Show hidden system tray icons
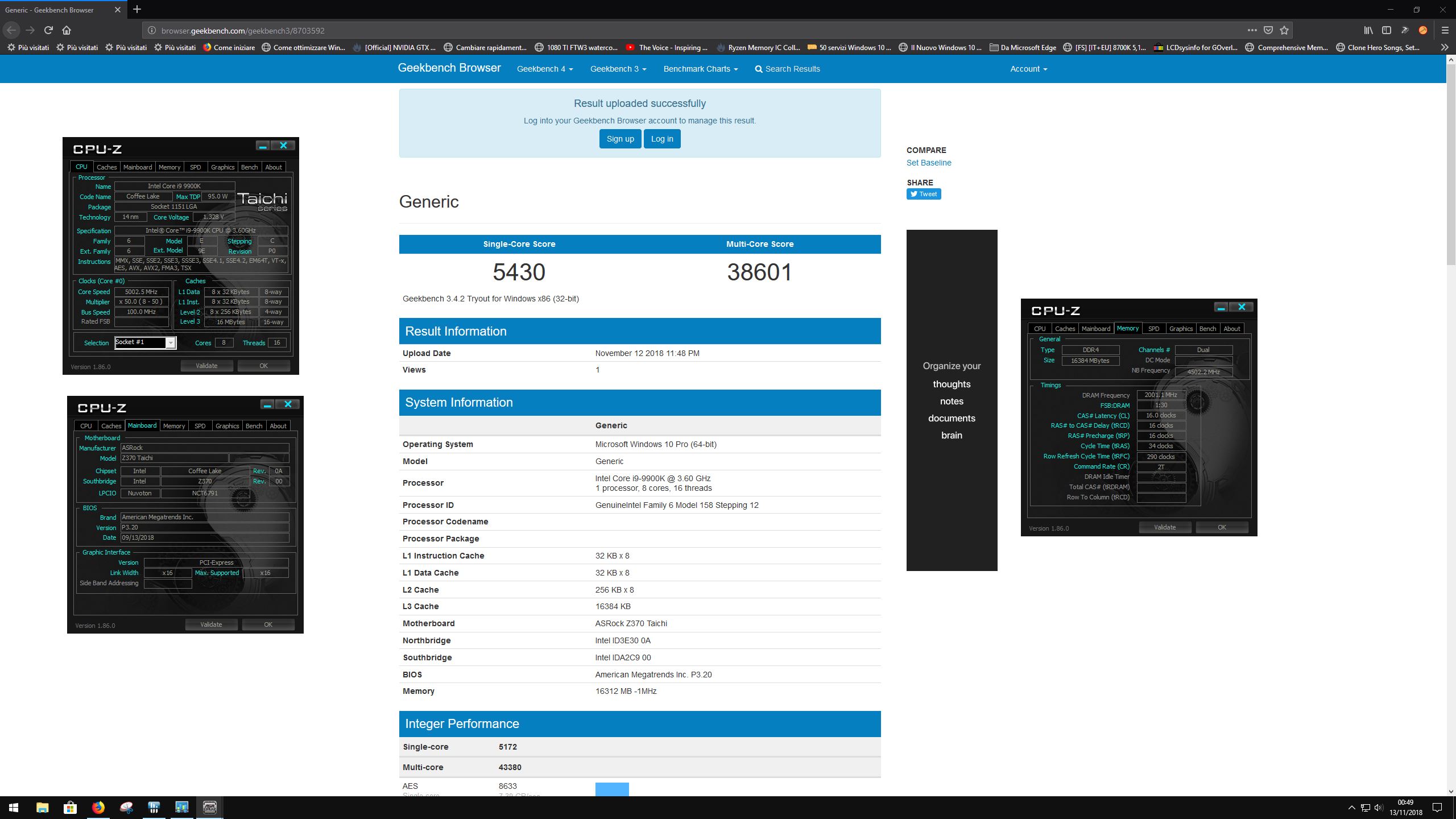Screen dimensions: 1456x819 tap(1352, 808)
